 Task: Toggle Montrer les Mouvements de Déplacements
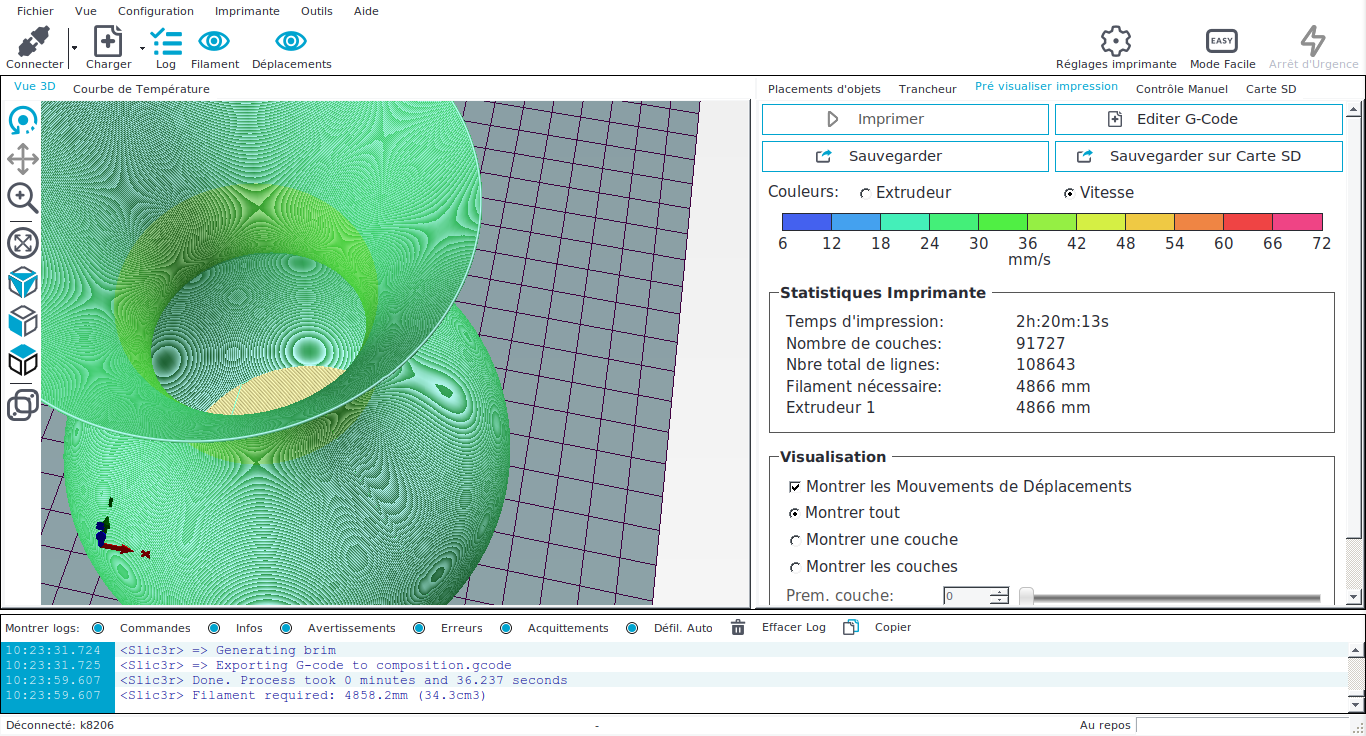tap(795, 487)
